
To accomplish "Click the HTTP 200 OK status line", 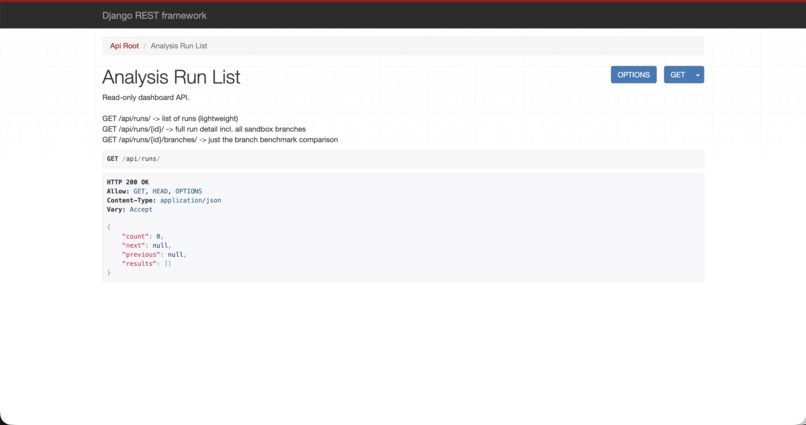I will [128, 182].
